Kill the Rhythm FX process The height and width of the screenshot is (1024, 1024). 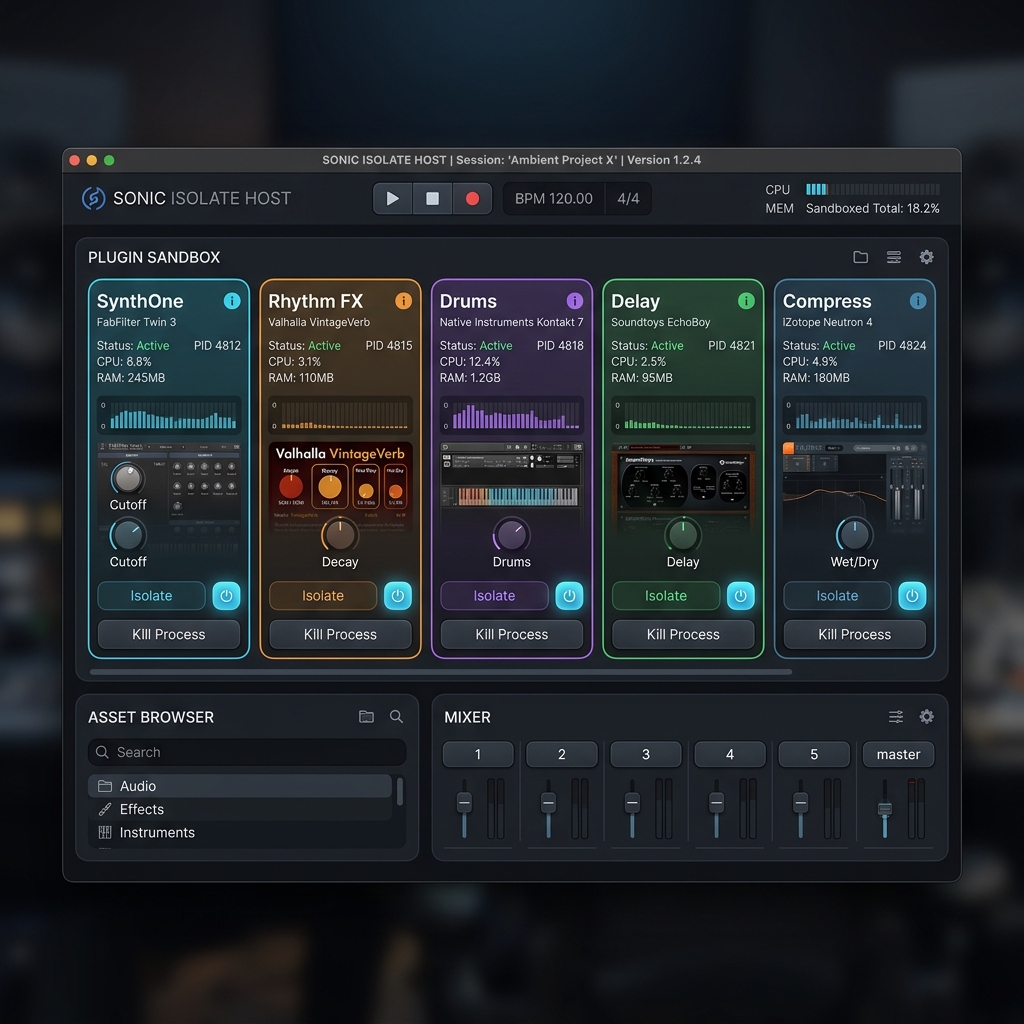click(x=340, y=634)
